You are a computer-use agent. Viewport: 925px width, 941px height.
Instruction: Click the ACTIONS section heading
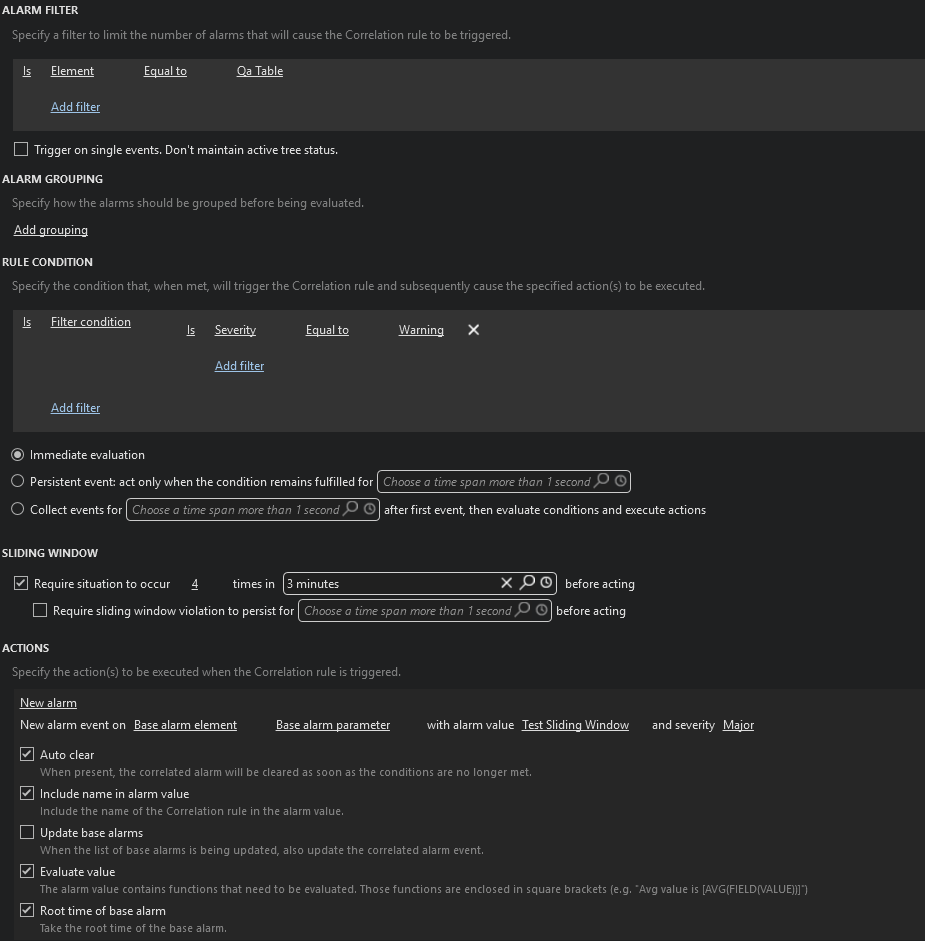pos(25,648)
